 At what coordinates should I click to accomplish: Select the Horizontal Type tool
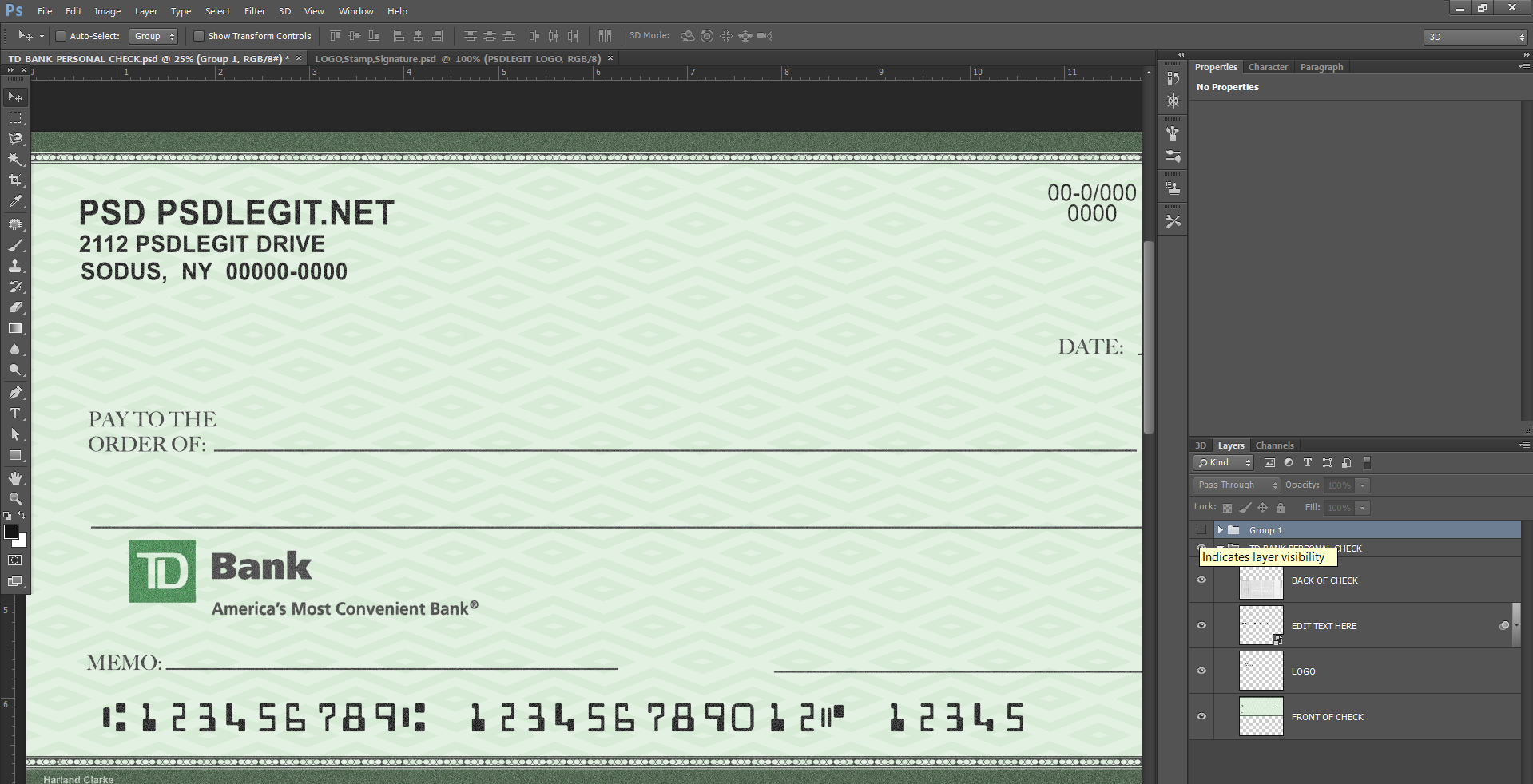(x=15, y=414)
